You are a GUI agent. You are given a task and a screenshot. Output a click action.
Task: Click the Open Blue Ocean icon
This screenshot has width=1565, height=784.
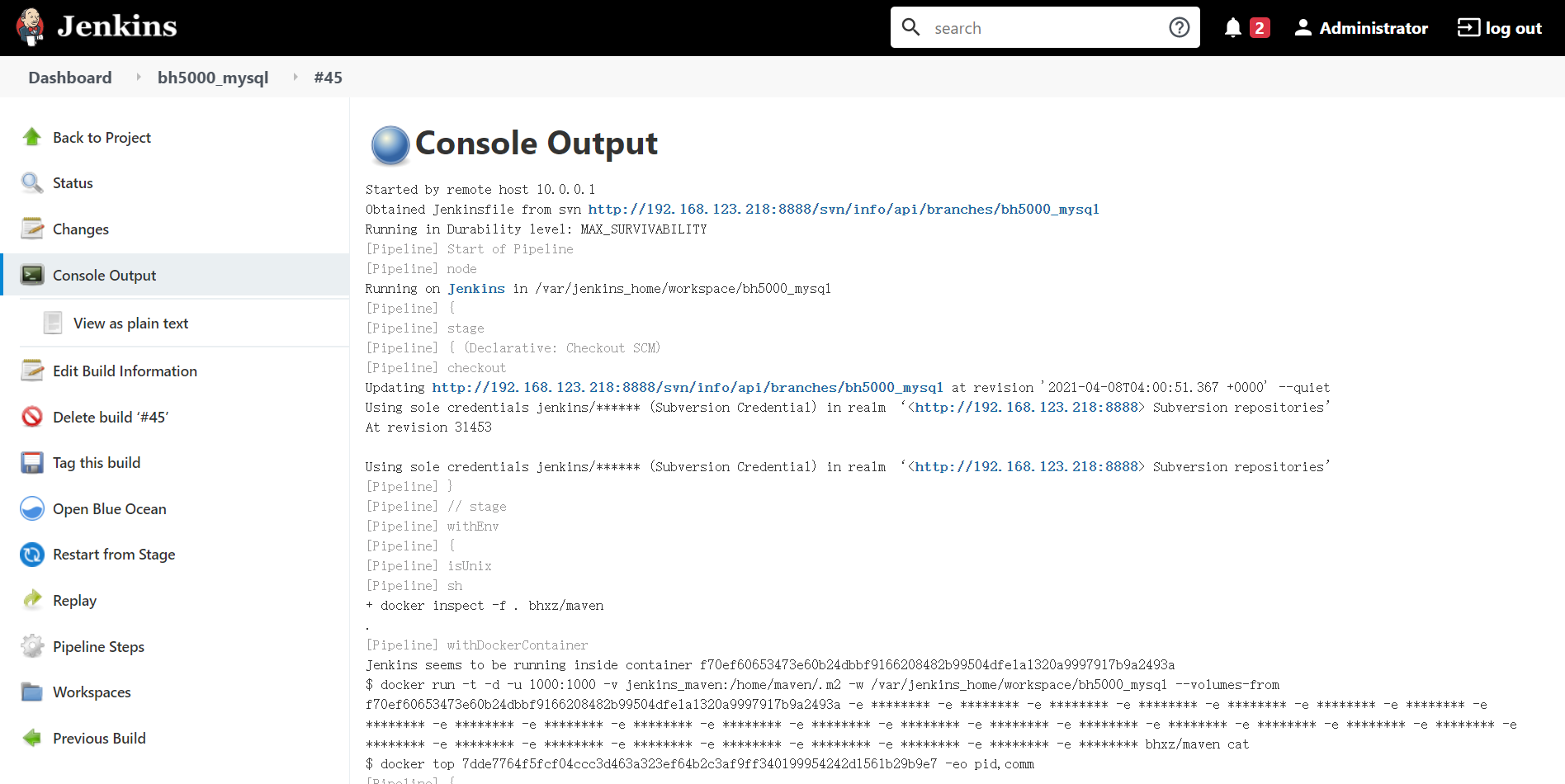(32, 508)
